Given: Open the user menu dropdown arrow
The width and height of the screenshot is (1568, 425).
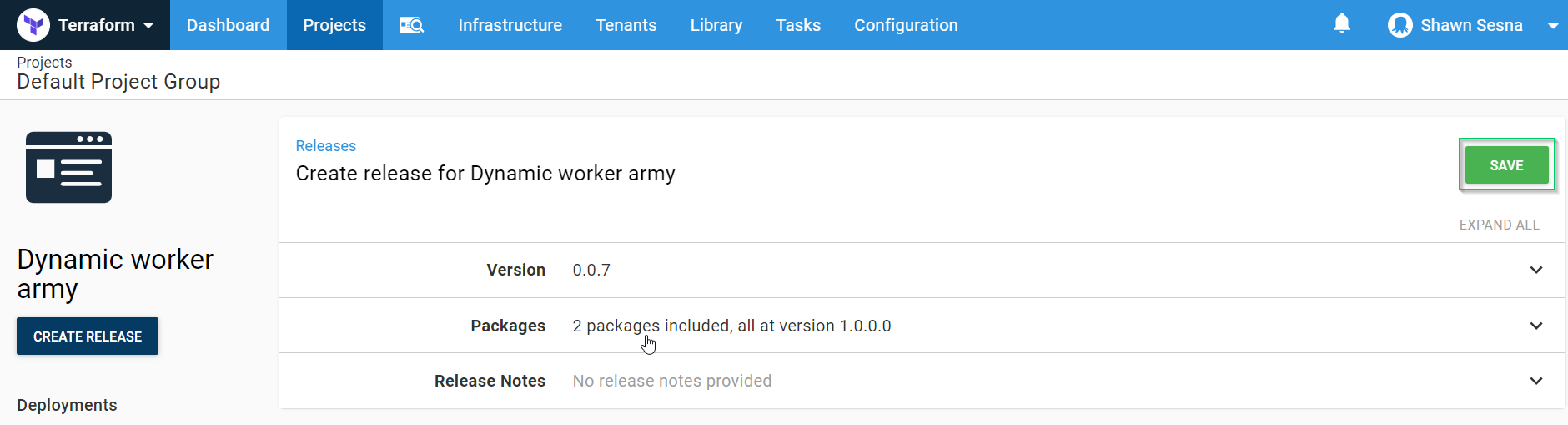Looking at the screenshot, I should pos(1553,25).
